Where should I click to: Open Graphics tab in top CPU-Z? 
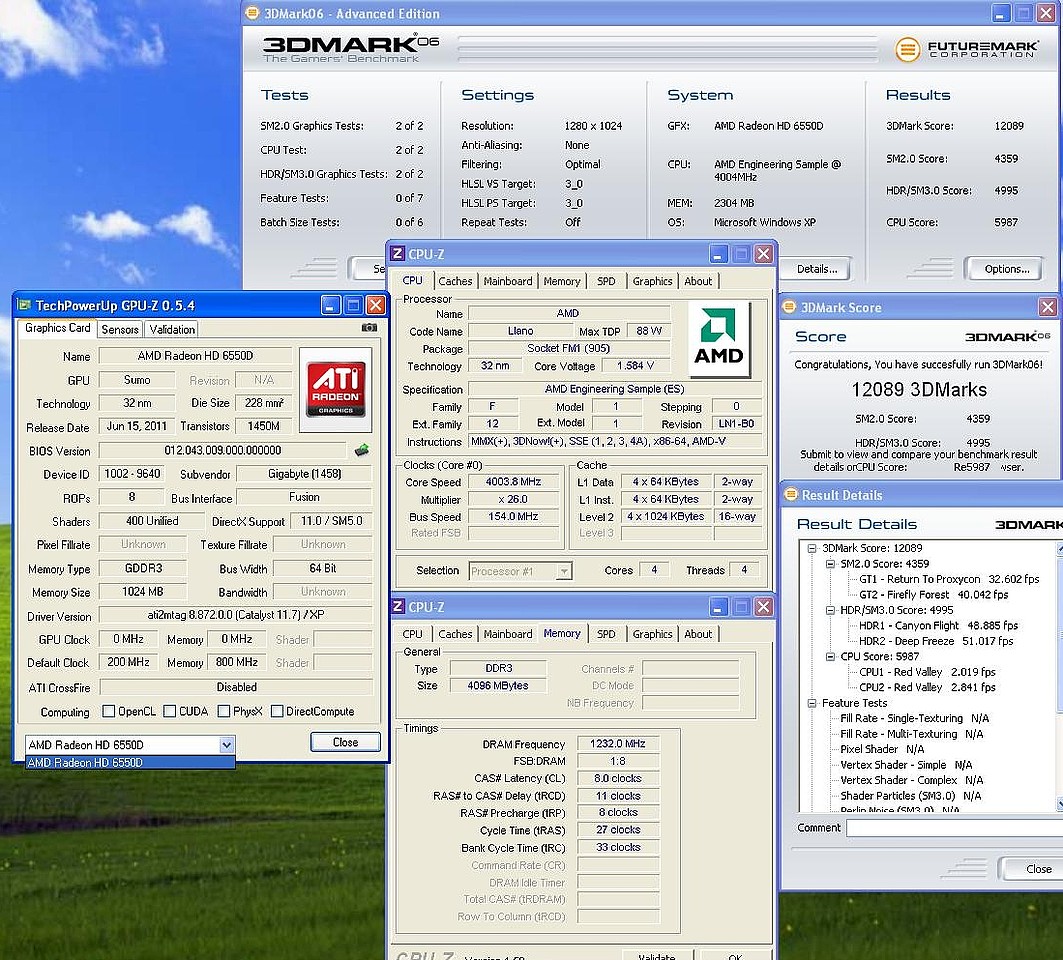coord(652,281)
